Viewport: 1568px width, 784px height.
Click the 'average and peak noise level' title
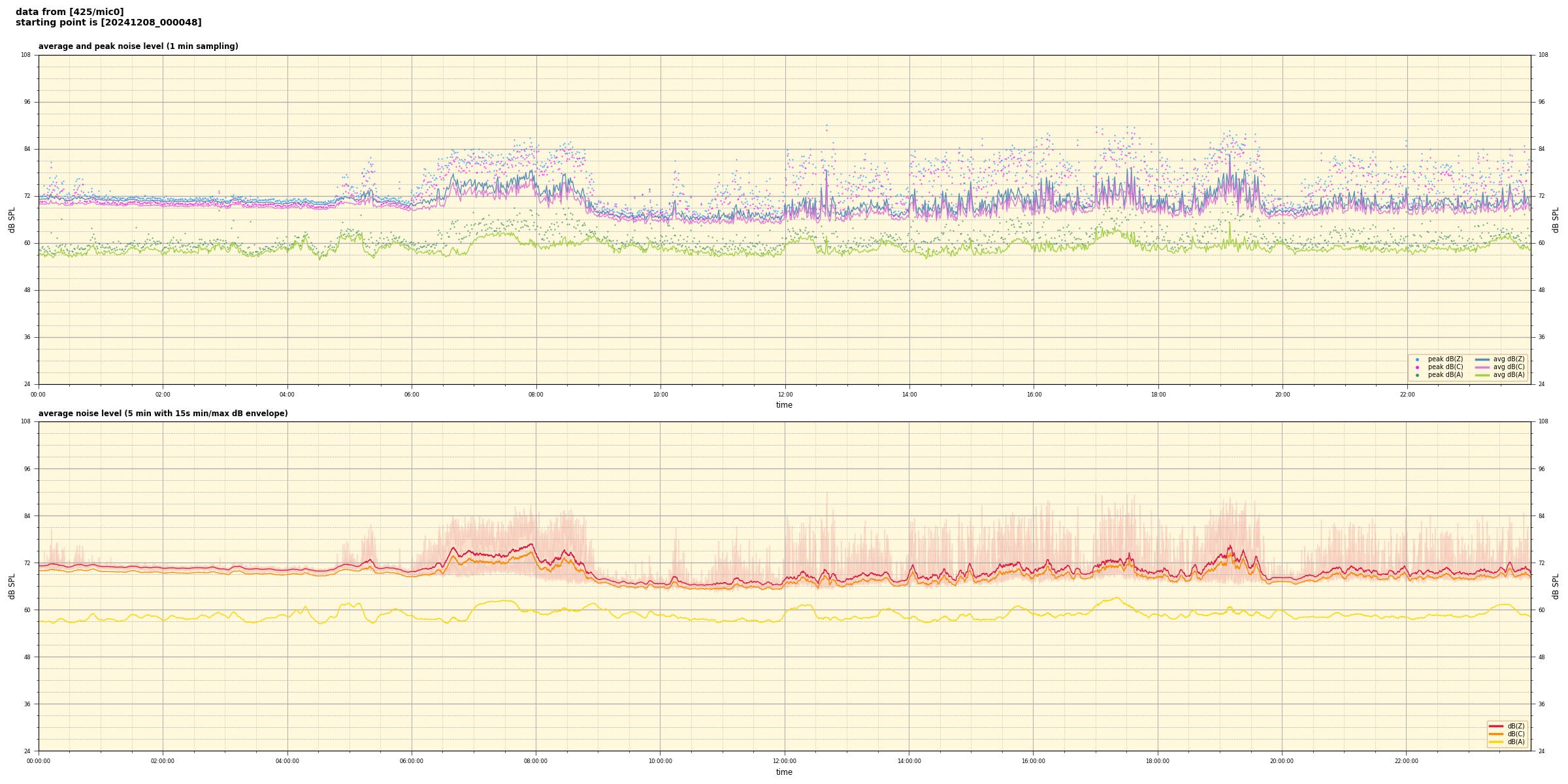point(138,46)
